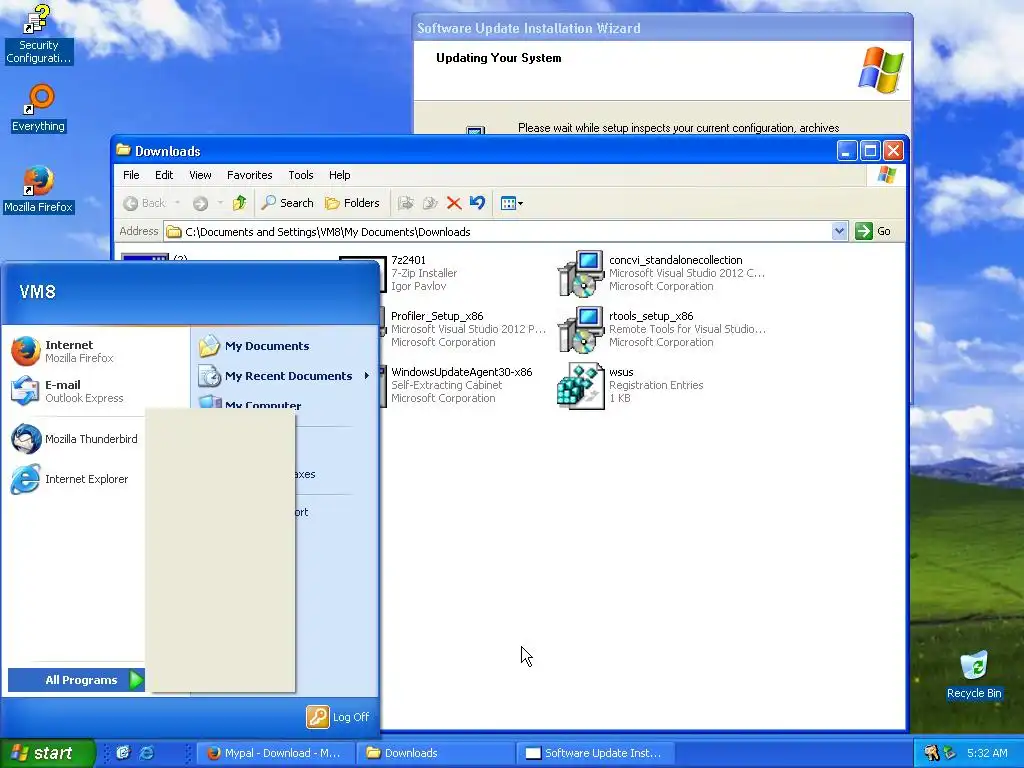
Task: Select the wsus file name
Action: [621, 372]
